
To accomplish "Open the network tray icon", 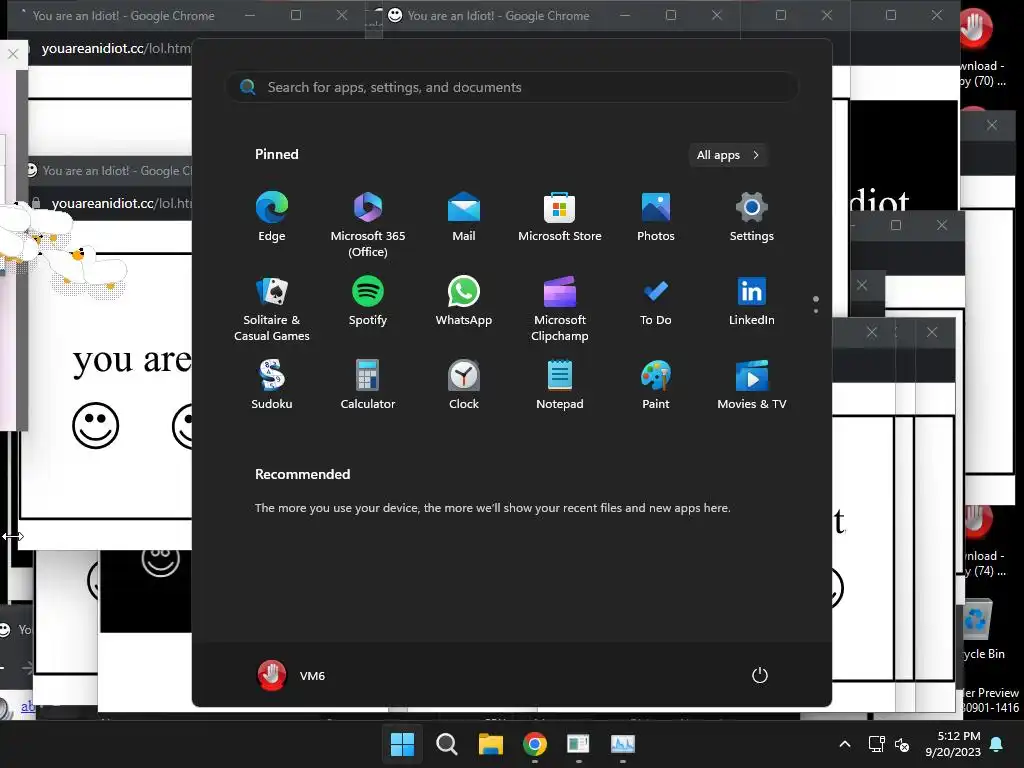I will coord(876,744).
